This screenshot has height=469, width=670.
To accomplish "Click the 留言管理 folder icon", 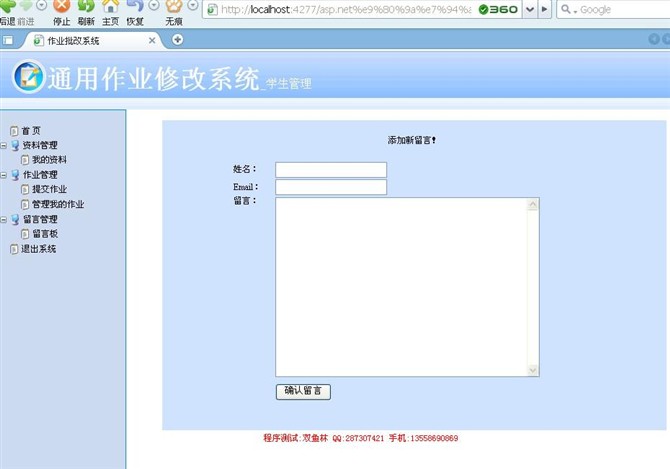I will 15,219.
